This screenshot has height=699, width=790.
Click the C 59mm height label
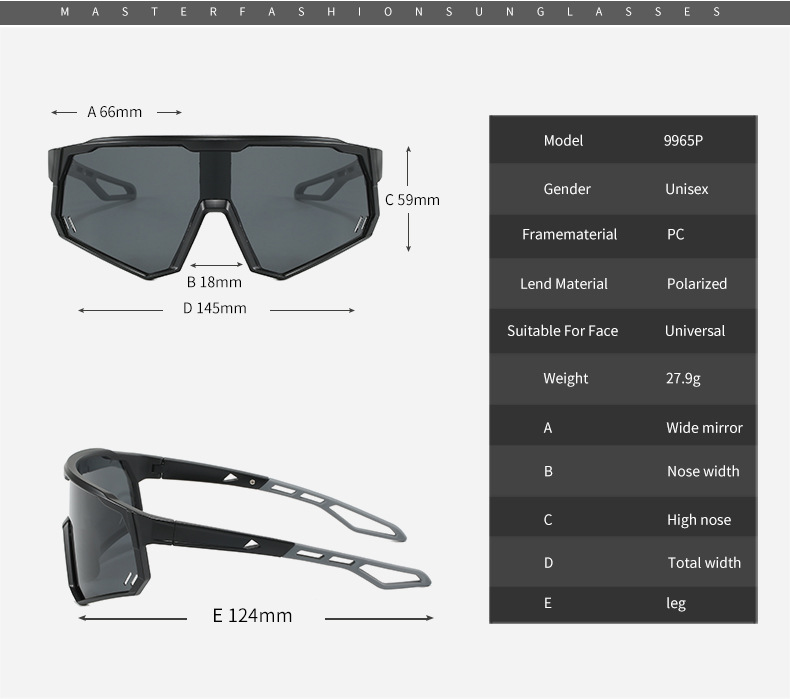[x=412, y=200]
